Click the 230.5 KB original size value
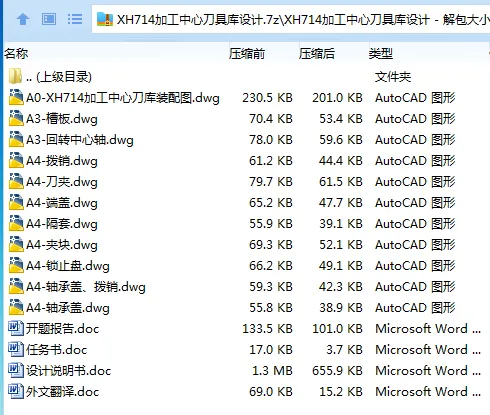 point(267,98)
